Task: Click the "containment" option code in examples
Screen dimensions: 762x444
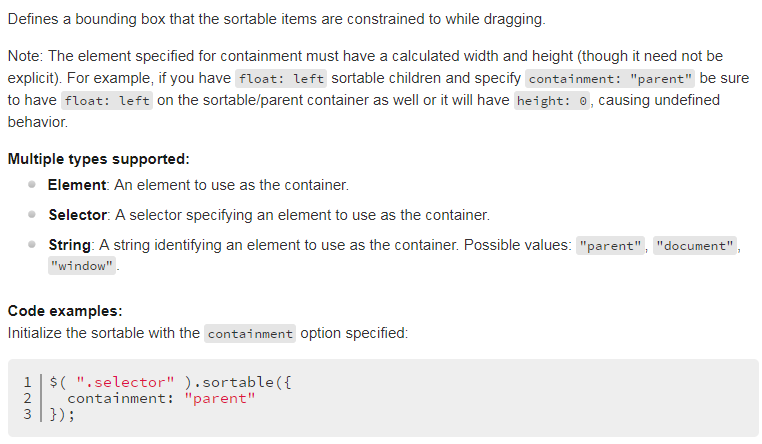Action: coord(250,334)
